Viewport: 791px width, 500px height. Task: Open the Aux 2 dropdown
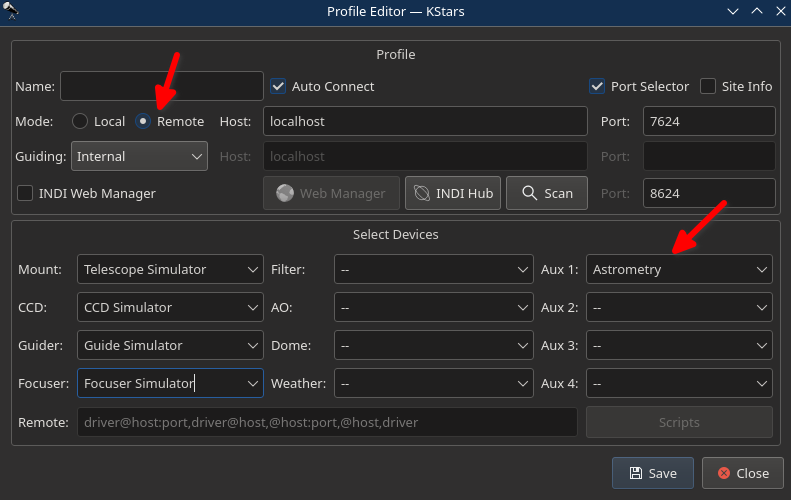[x=679, y=307]
